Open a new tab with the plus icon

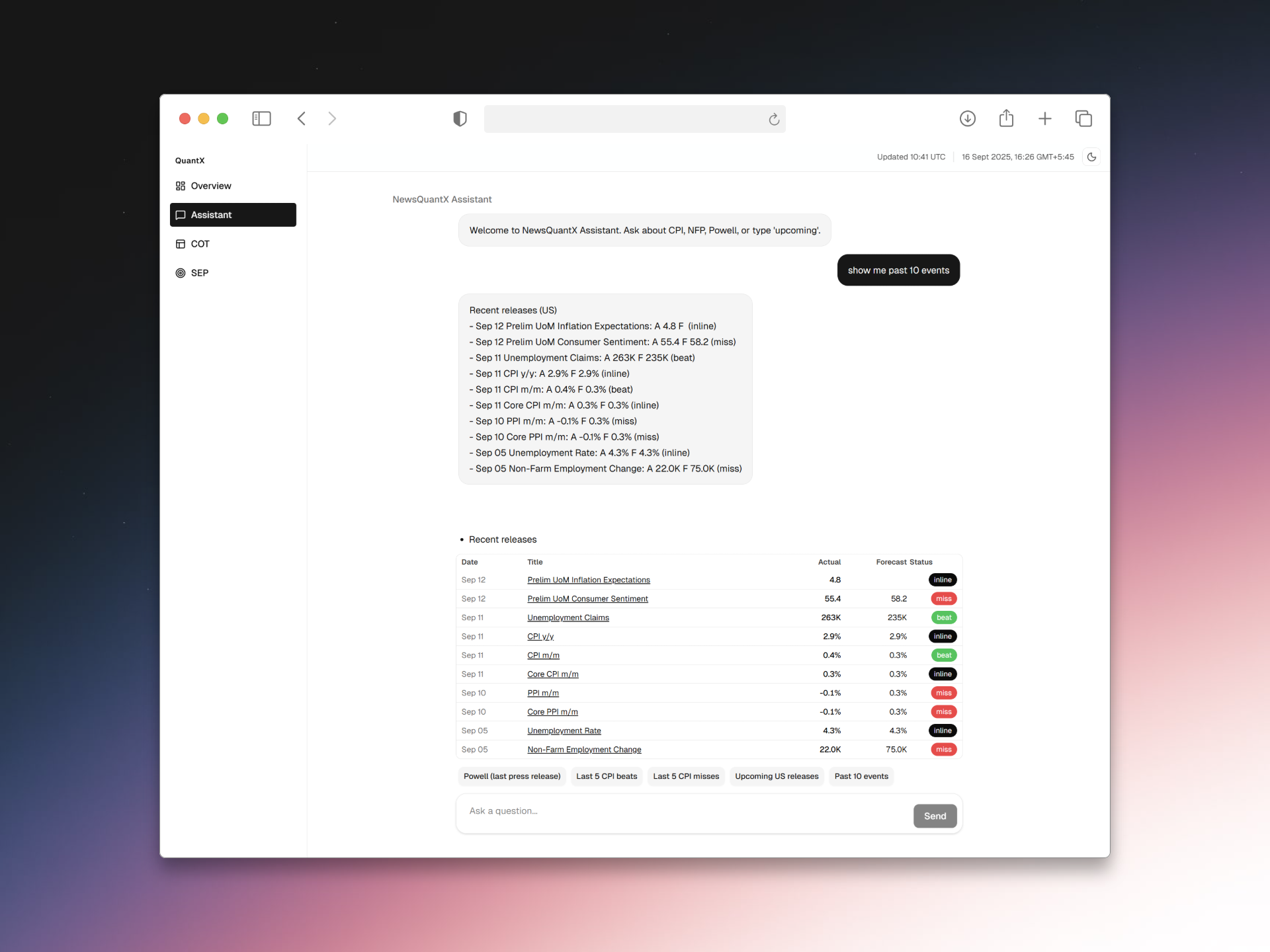pos(1044,118)
